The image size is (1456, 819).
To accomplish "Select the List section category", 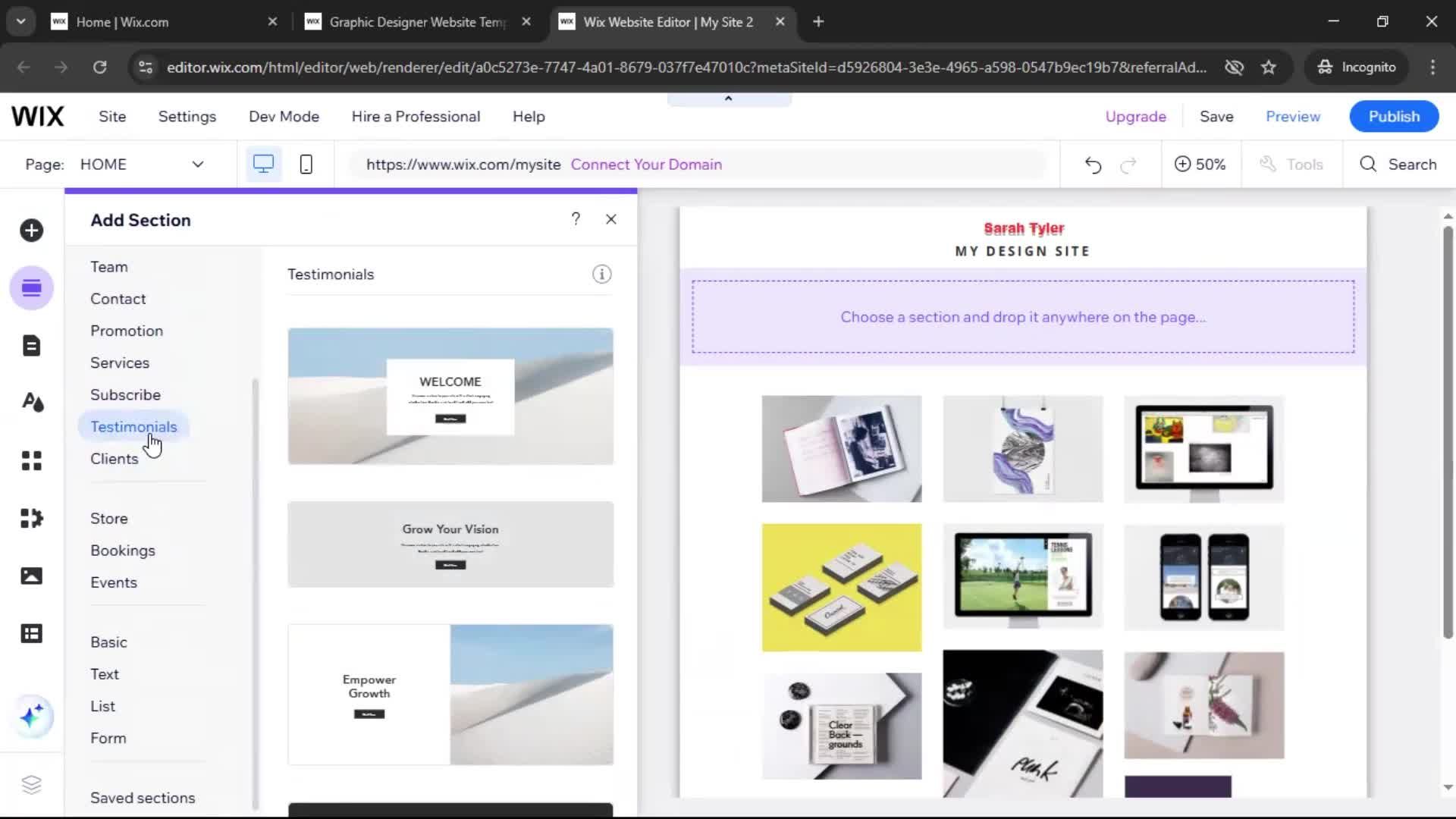I will pos(102,706).
